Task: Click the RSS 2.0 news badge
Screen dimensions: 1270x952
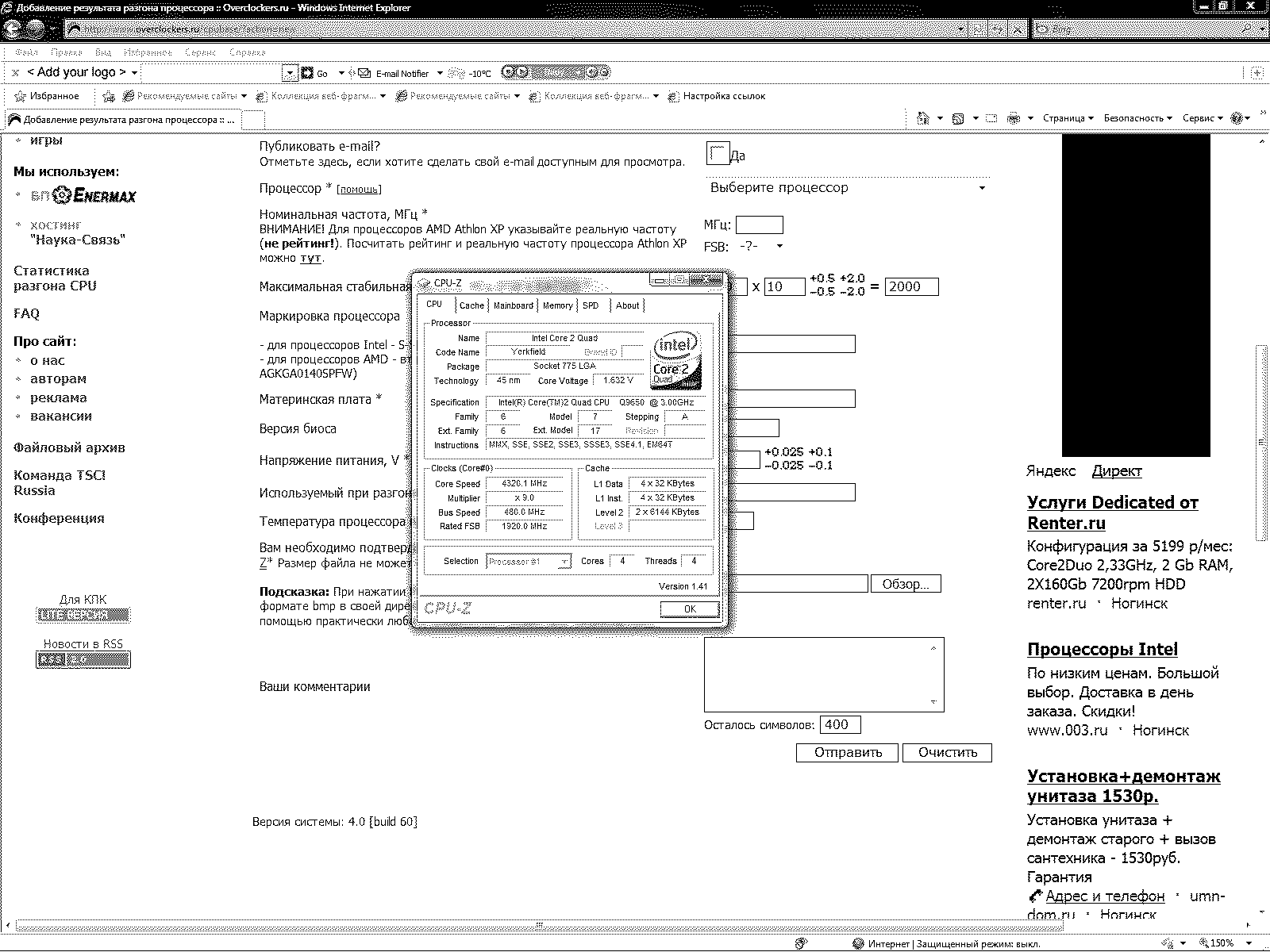Action: click(83, 660)
